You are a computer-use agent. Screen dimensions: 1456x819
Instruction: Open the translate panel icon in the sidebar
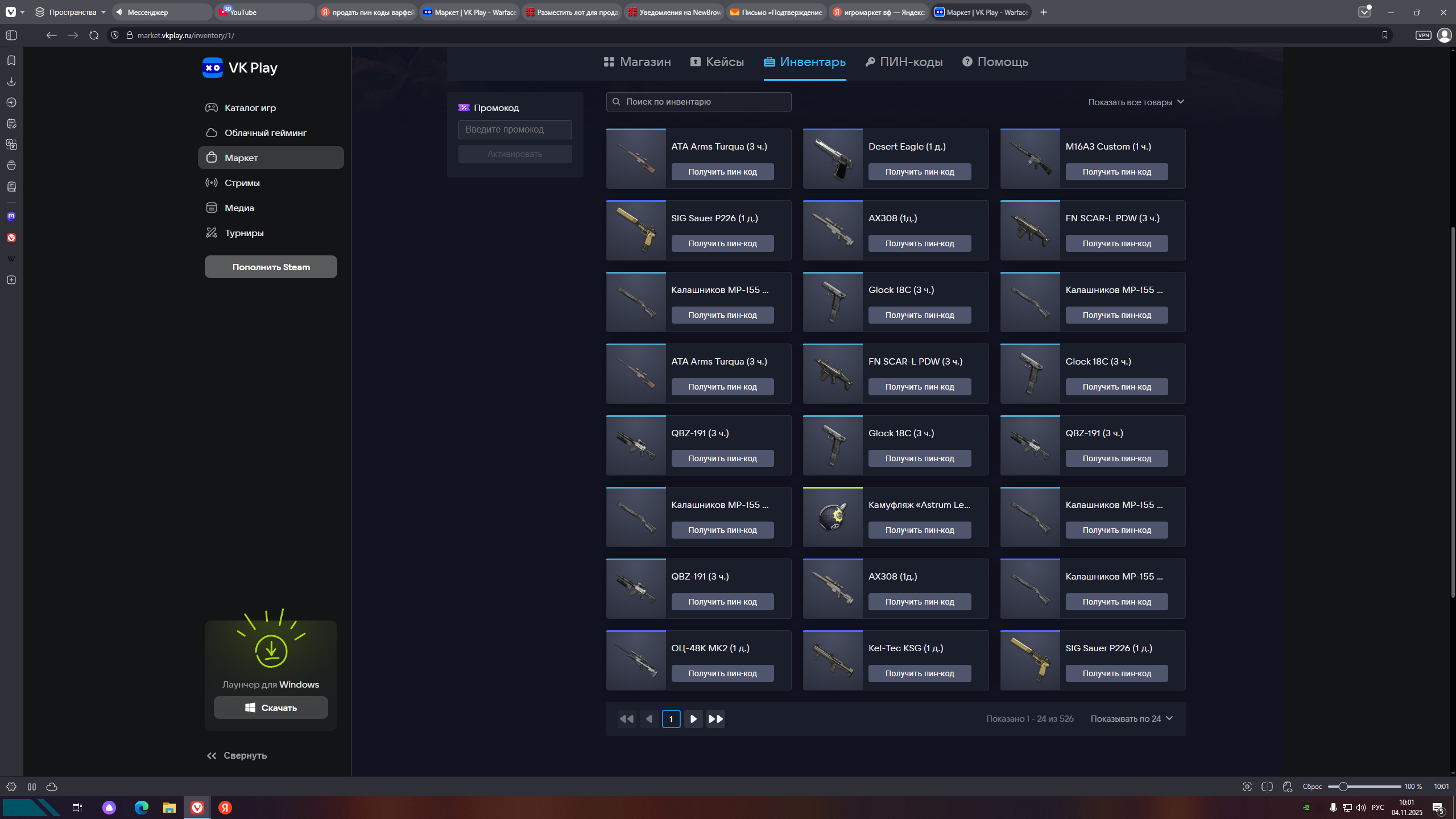[11, 145]
